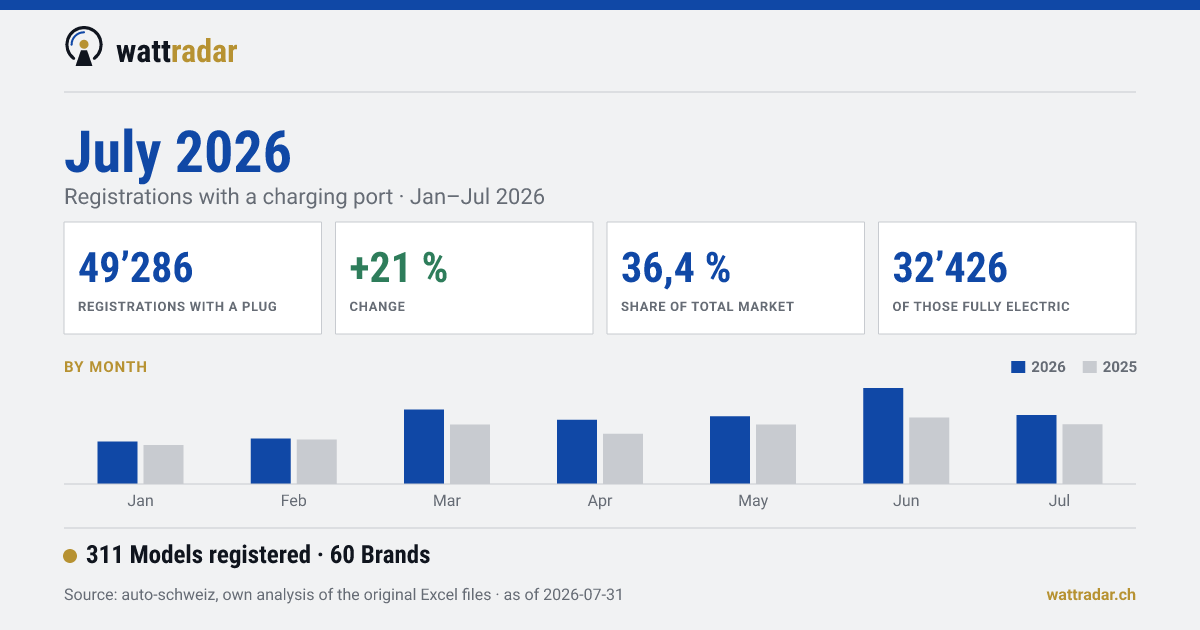Click the wattradar brand name
The height and width of the screenshot is (630, 1200).
[177, 51]
